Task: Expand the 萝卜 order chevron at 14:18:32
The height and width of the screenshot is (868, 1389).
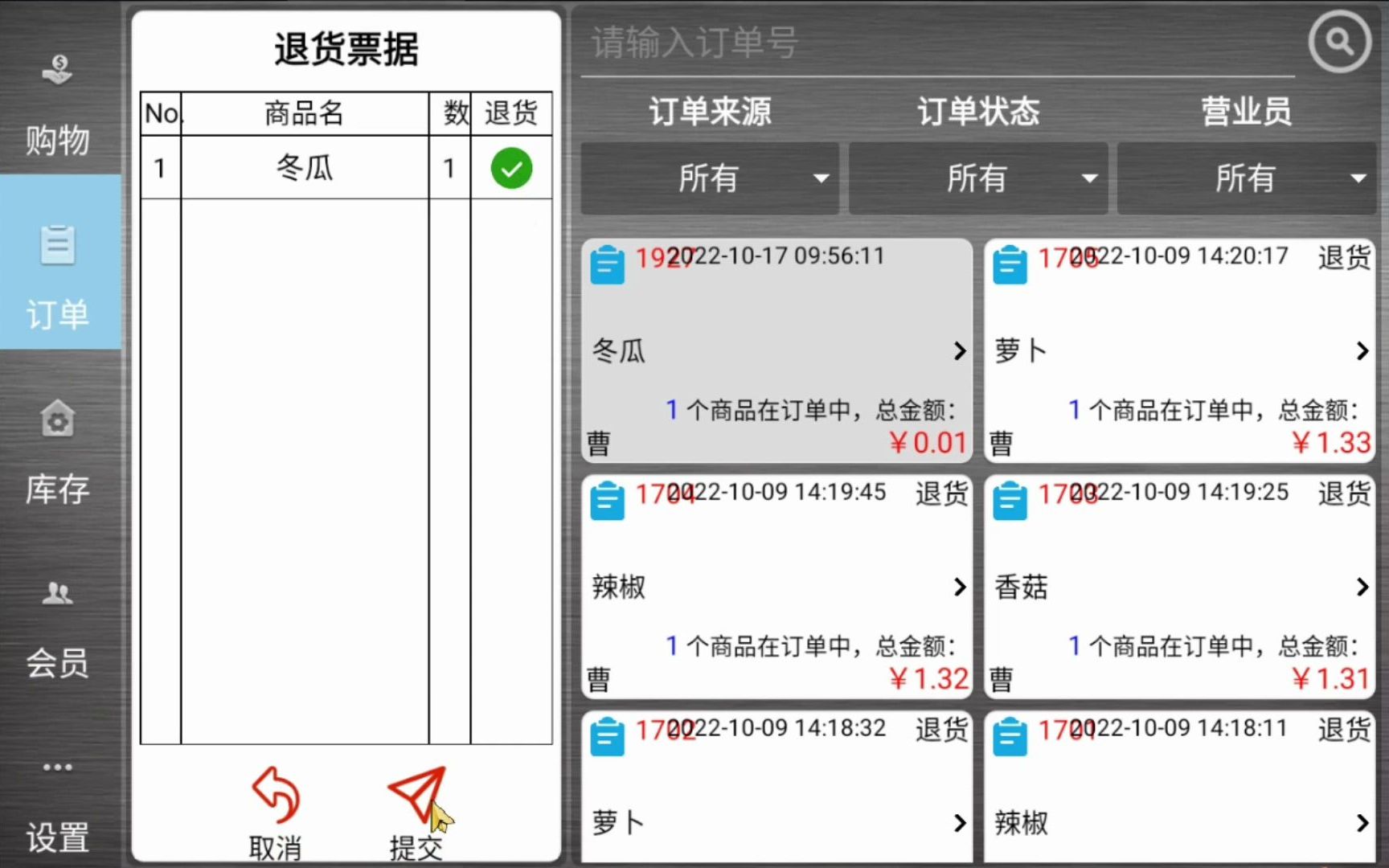Action: pyautogui.click(x=959, y=823)
